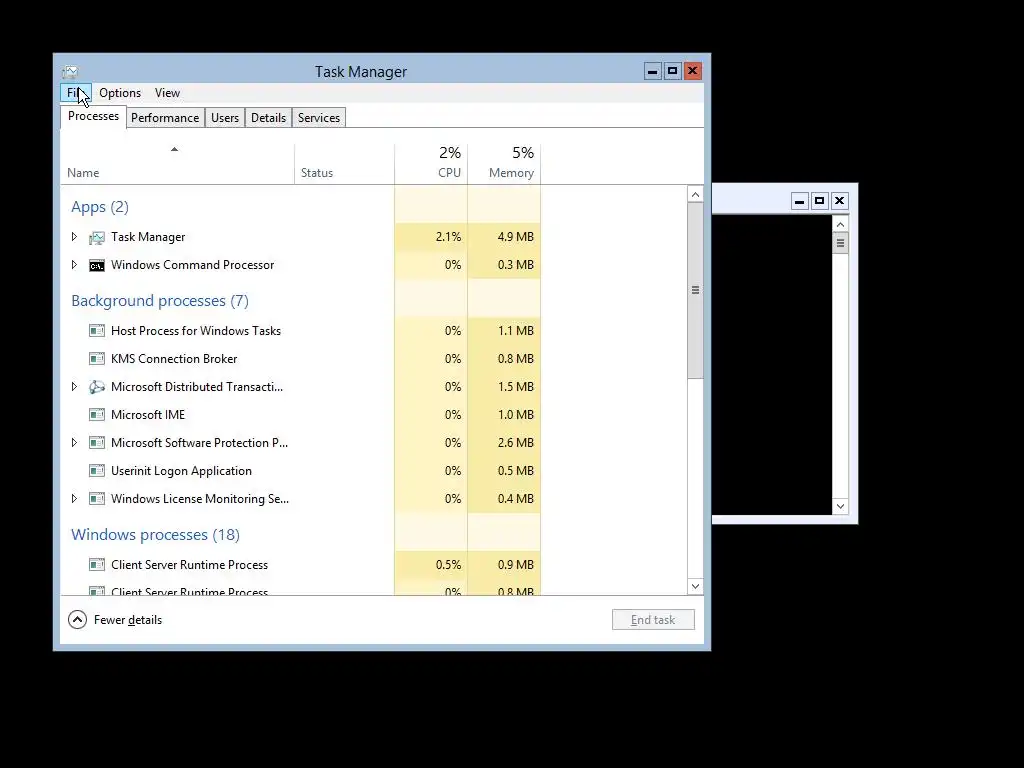Switch to the Services tab

point(319,118)
